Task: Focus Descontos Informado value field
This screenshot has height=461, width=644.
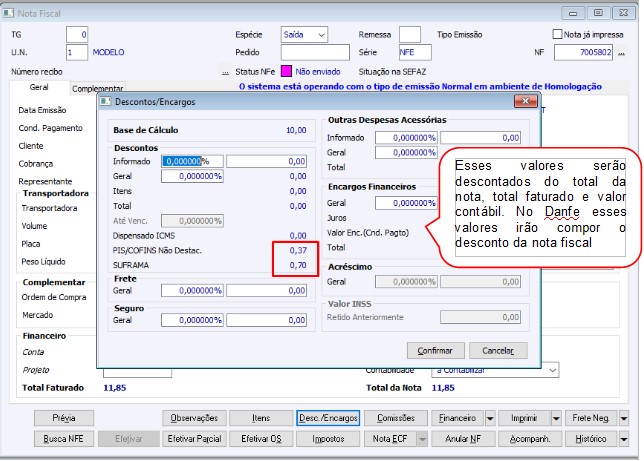Action: point(267,161)
